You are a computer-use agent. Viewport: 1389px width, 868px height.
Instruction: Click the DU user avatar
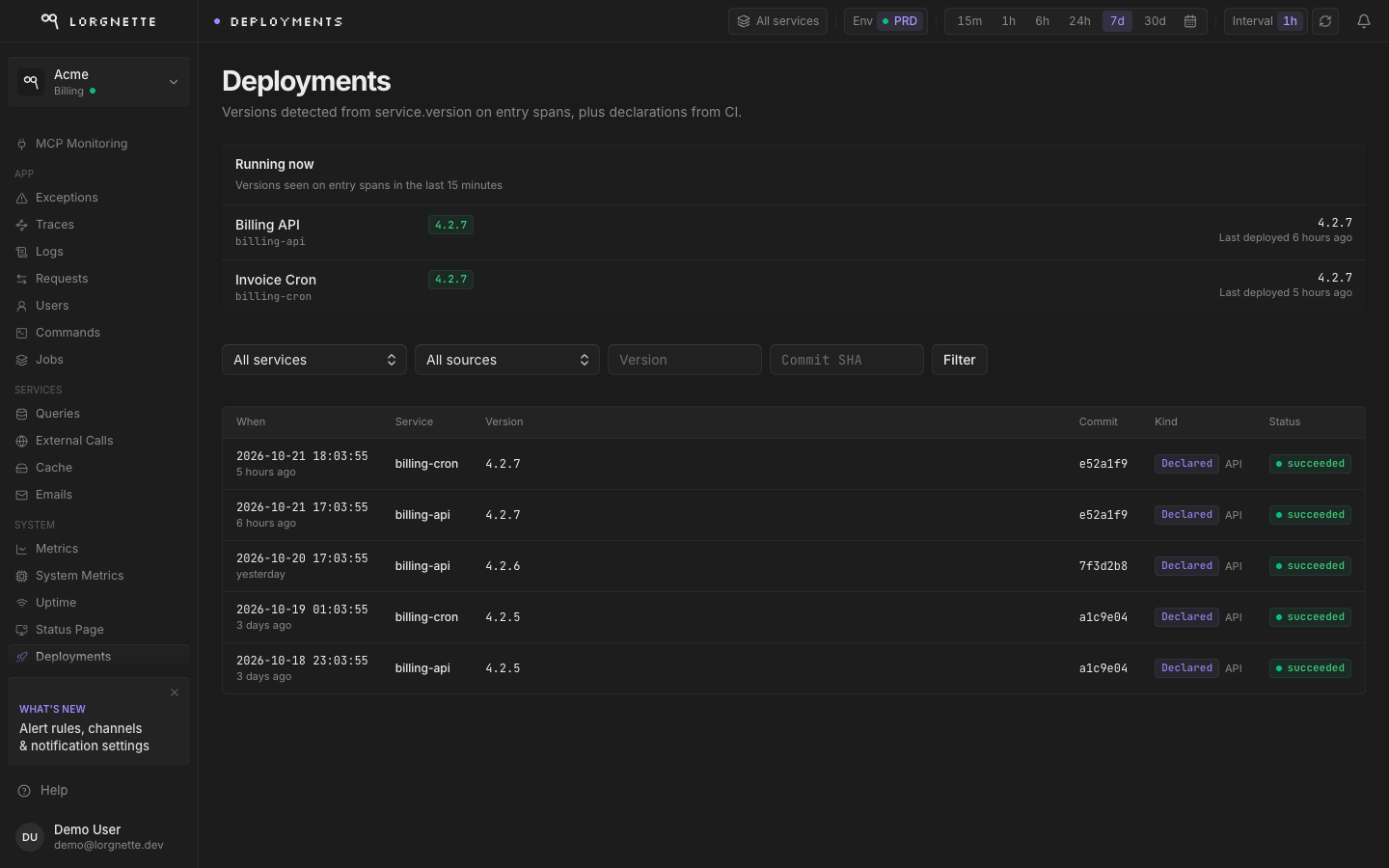point(30,837)
